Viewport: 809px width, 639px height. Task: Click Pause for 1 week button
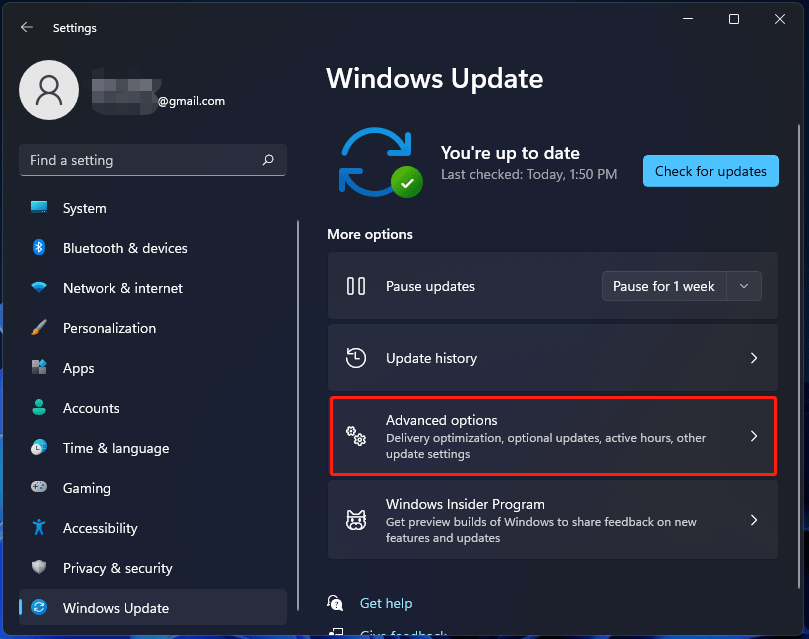coord(664,286)
